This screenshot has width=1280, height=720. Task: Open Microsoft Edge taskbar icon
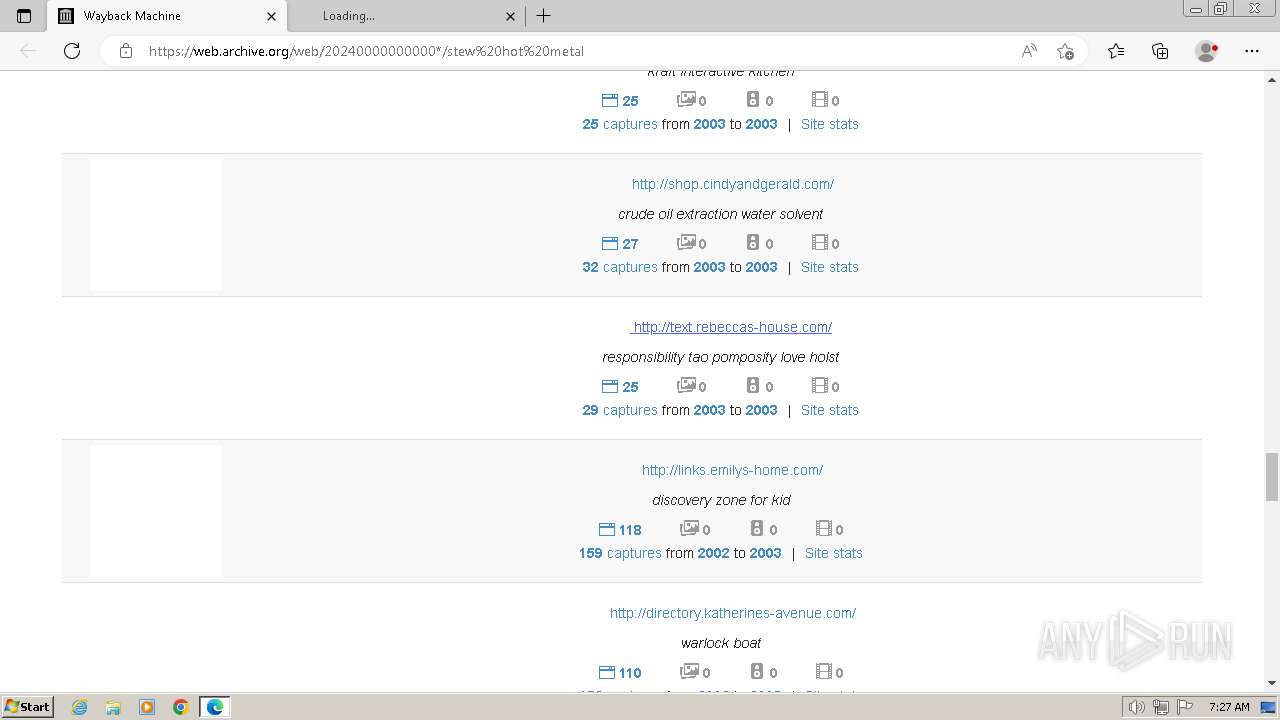(x=215, y=707)
